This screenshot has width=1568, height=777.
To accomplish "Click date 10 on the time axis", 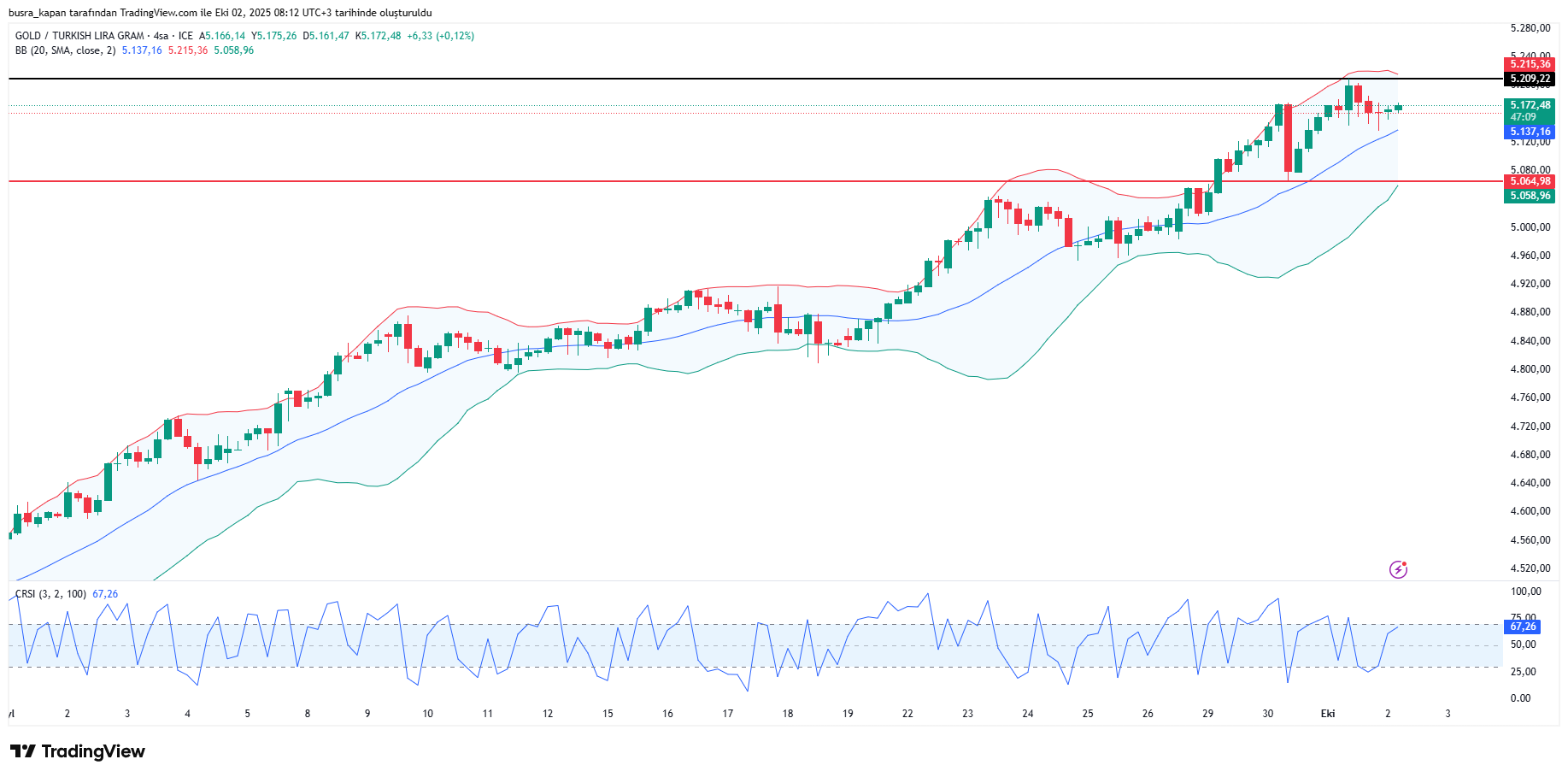I will click(427, 714).
